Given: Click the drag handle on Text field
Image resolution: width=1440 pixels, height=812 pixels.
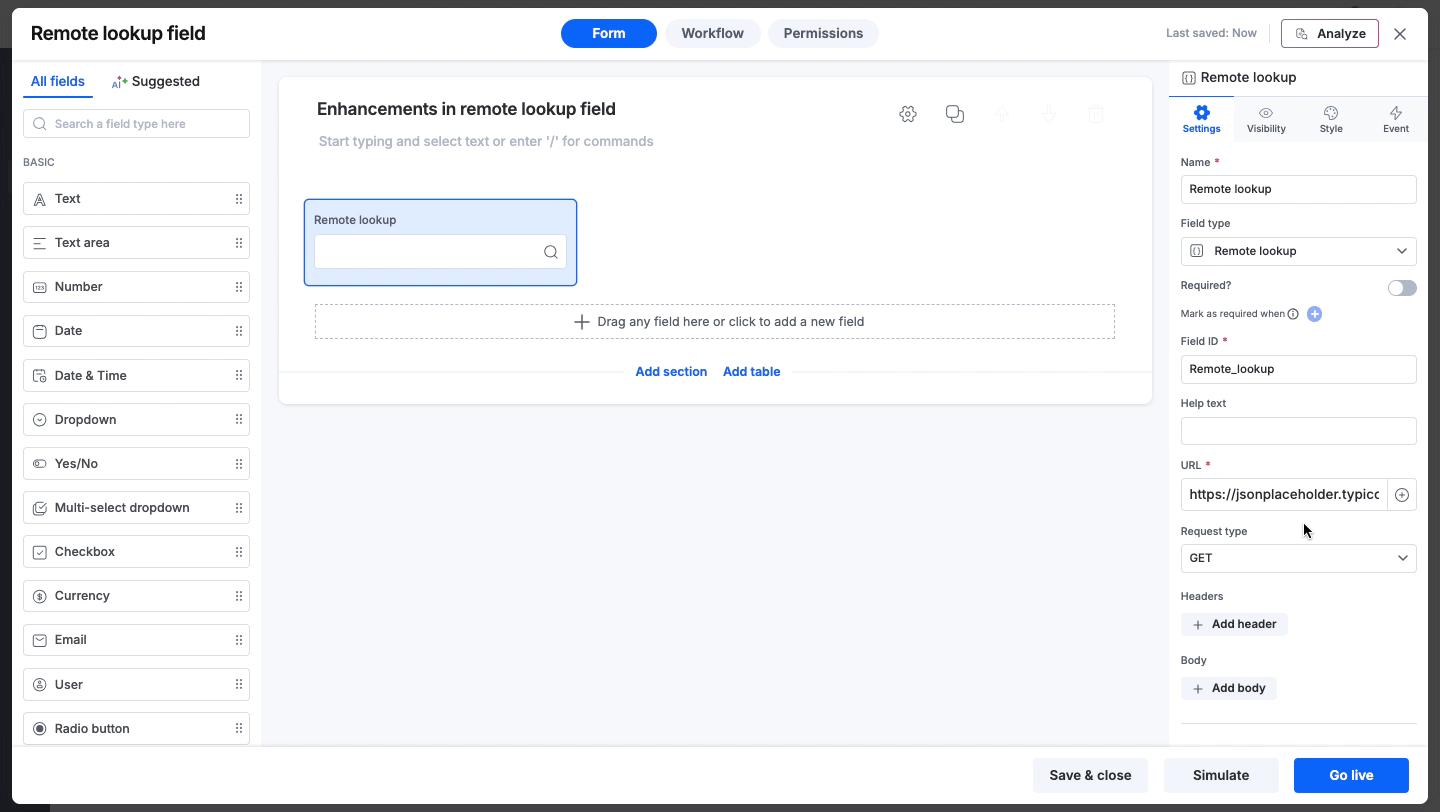Looking at the screenshot, I should tap(239, 199).
